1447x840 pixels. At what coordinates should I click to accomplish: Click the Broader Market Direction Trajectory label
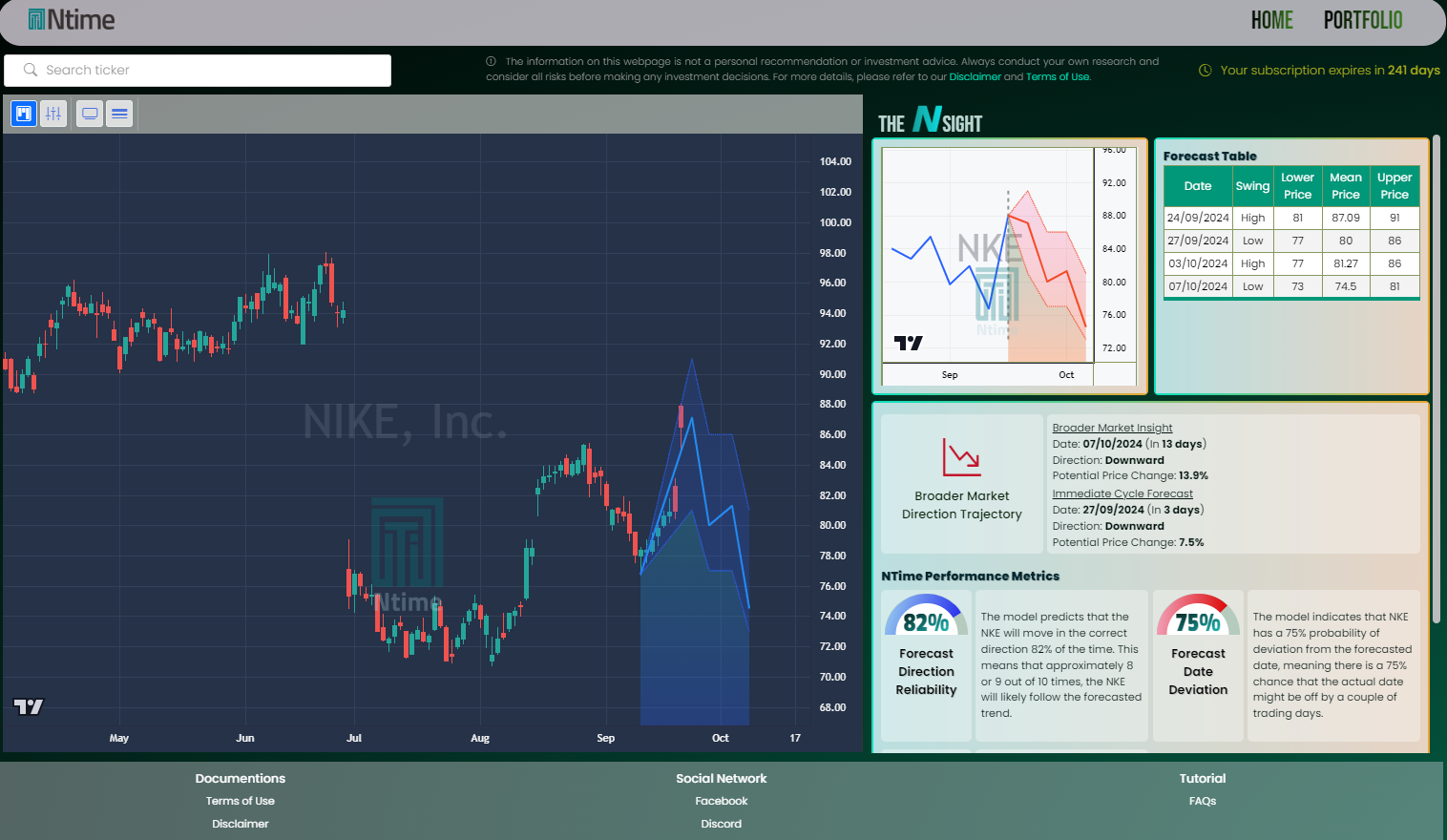pyautogui.click(x=962, y=505)
